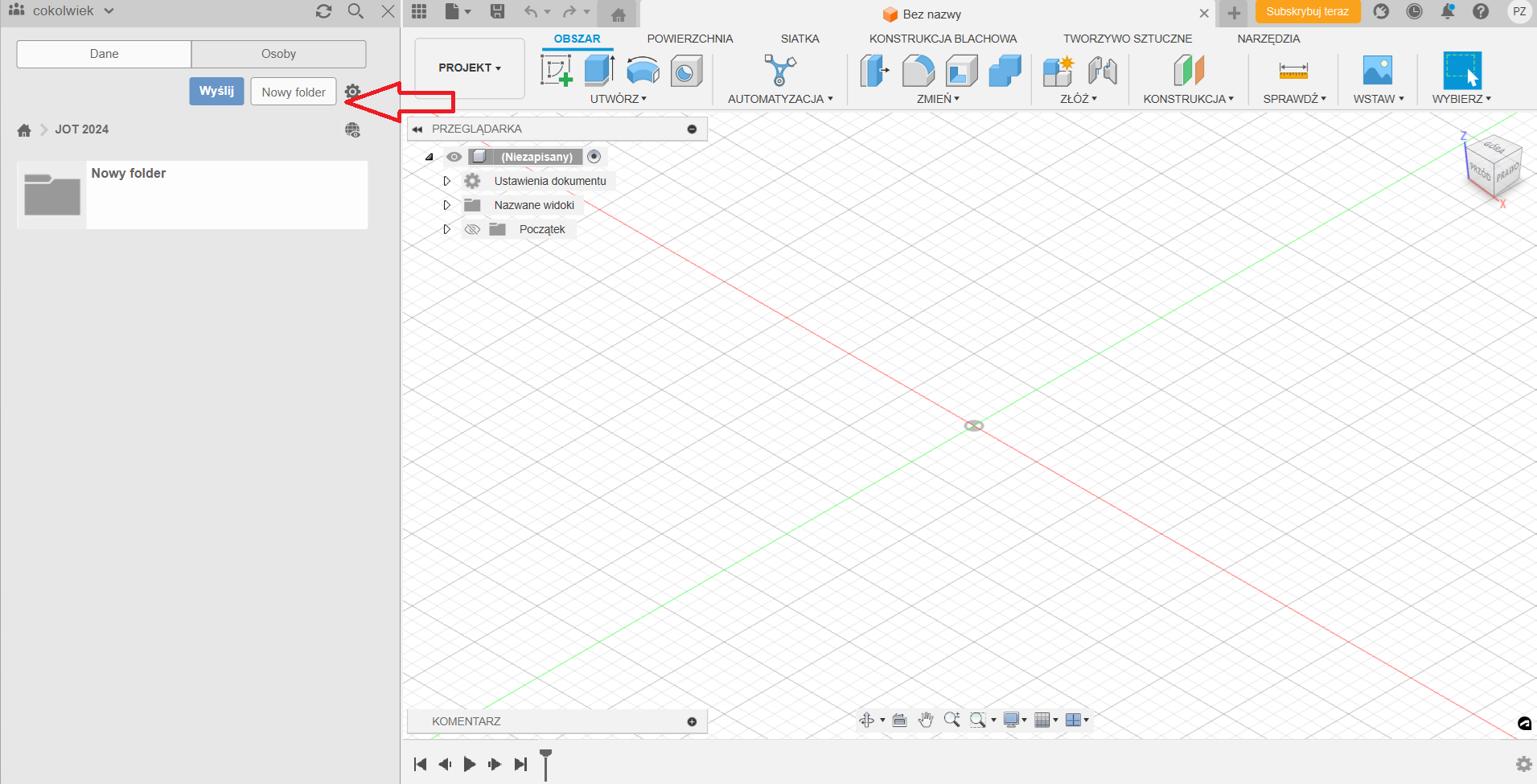
Task: Open the data panel grid icon
Action: pos(419,11)
